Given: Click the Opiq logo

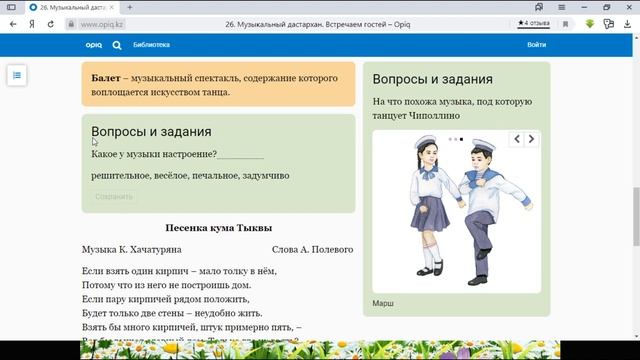Looking at the screenshot, I should point(93,45).
